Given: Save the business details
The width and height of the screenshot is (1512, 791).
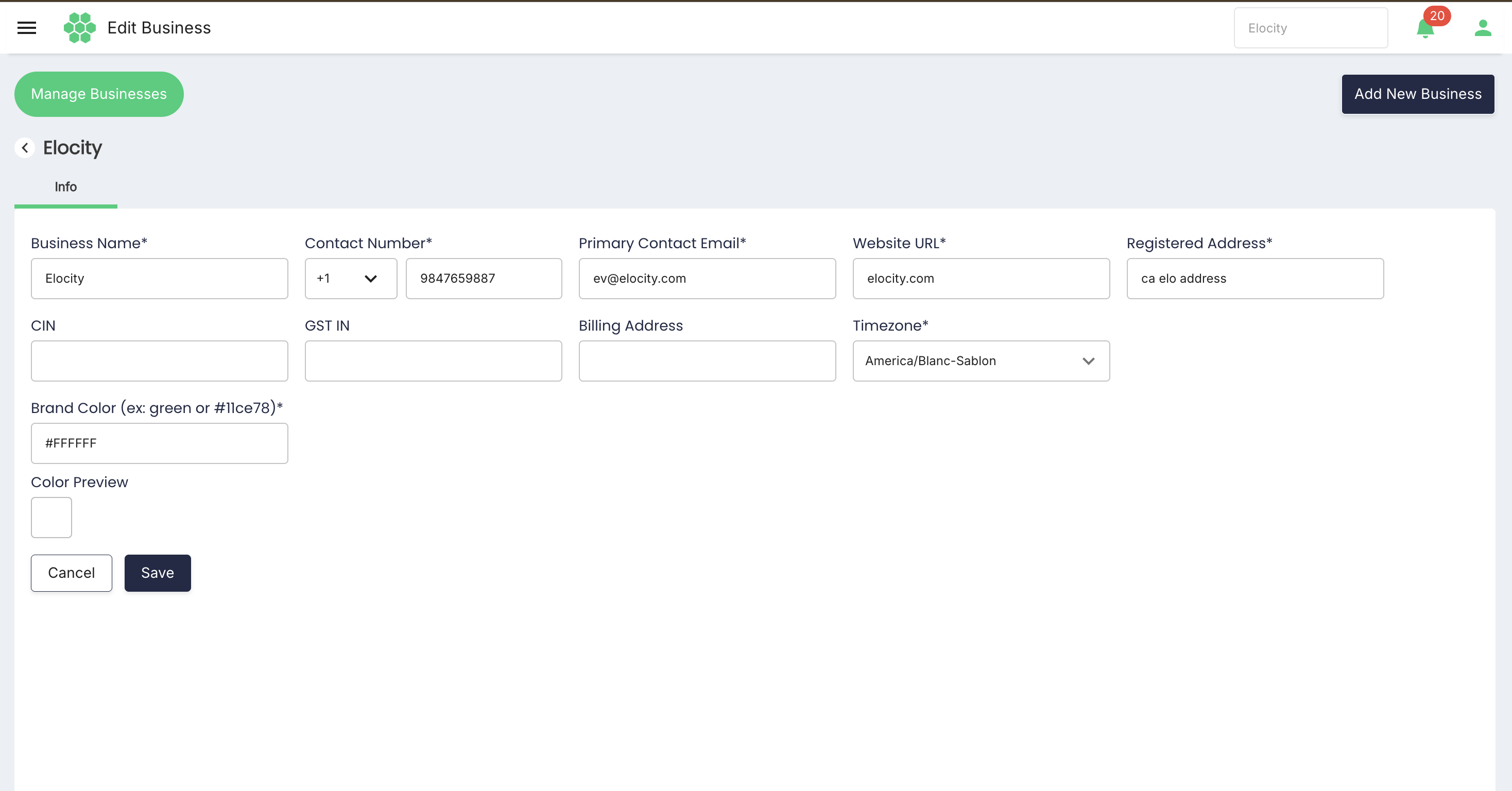Looking at the screenshot, I should 157,573.
